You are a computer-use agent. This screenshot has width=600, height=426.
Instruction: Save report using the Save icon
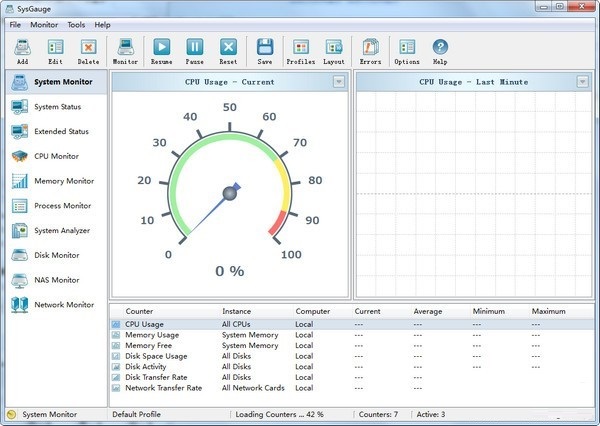pos(265,47)
